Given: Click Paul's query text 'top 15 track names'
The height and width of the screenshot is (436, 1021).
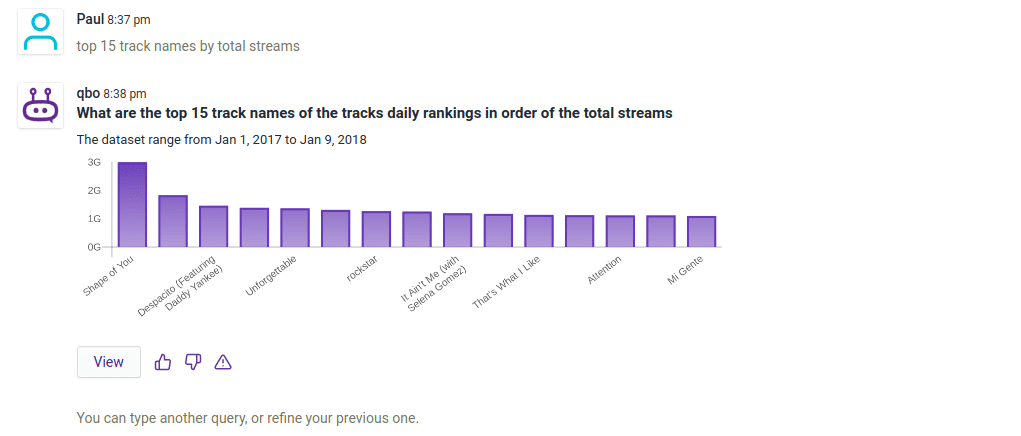Looking at the screenshot, I should [x=188, y=46].
